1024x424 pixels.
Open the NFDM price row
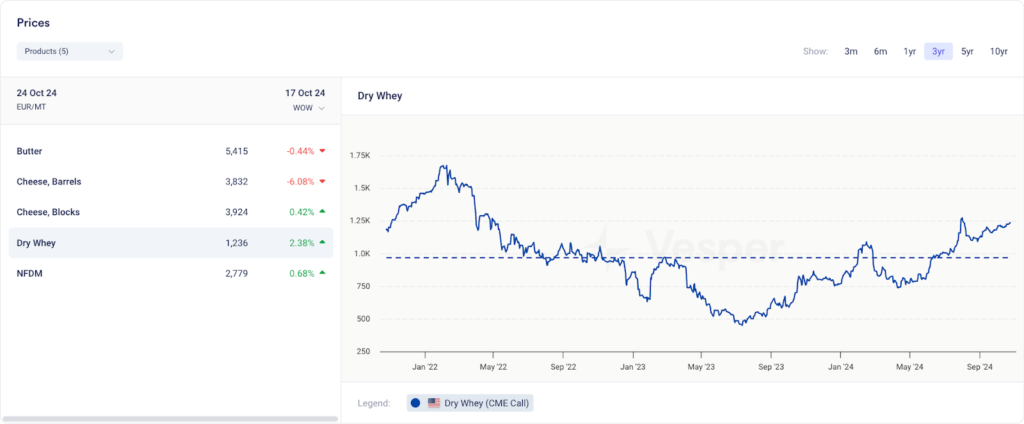tap(29, 273)
